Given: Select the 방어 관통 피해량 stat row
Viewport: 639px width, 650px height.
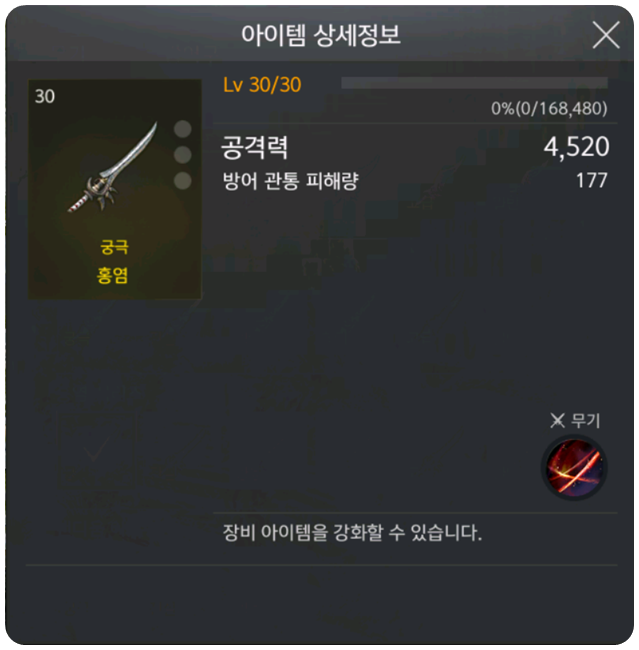Looking at the screenshot, I should (x=415, y=181).
